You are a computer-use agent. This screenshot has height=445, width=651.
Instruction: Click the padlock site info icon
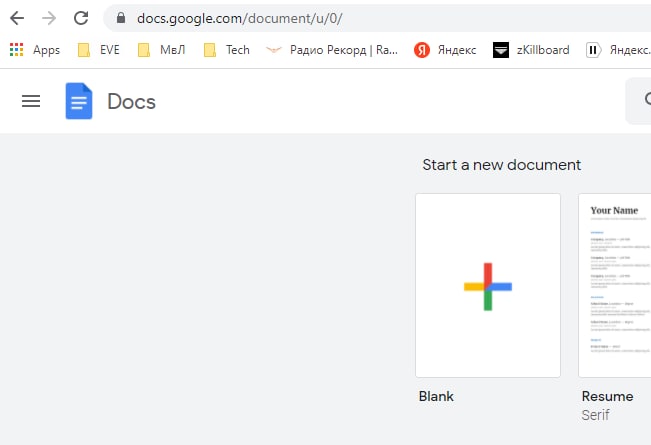tap(121, 18)
